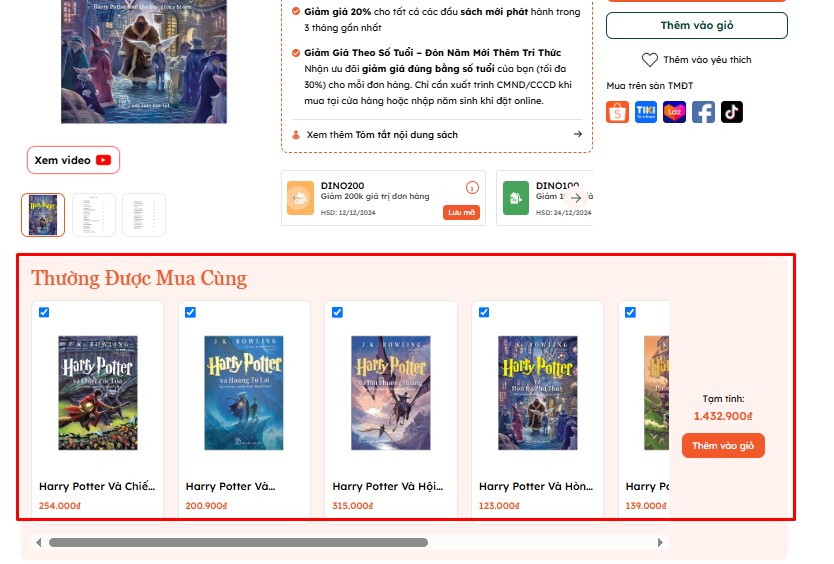Uncheck the 200.900₫ book checkbox
Screen dimensions: 834x564
tap(190, 312)
